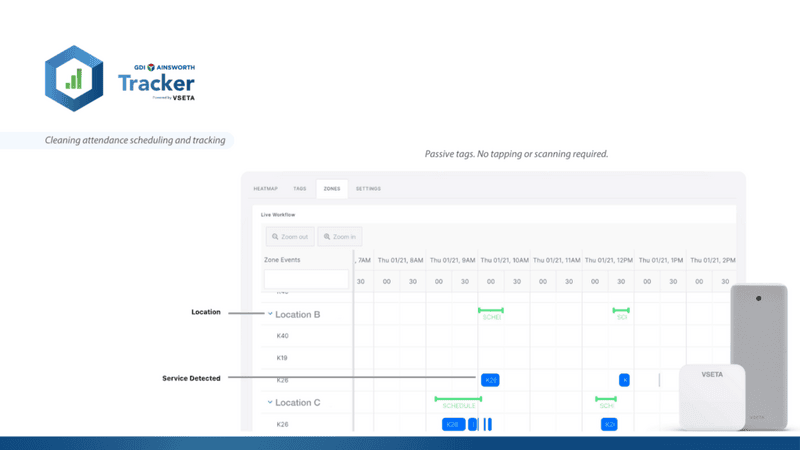Click Location C blue K26 event after 9AM

(x=453, y=424)
